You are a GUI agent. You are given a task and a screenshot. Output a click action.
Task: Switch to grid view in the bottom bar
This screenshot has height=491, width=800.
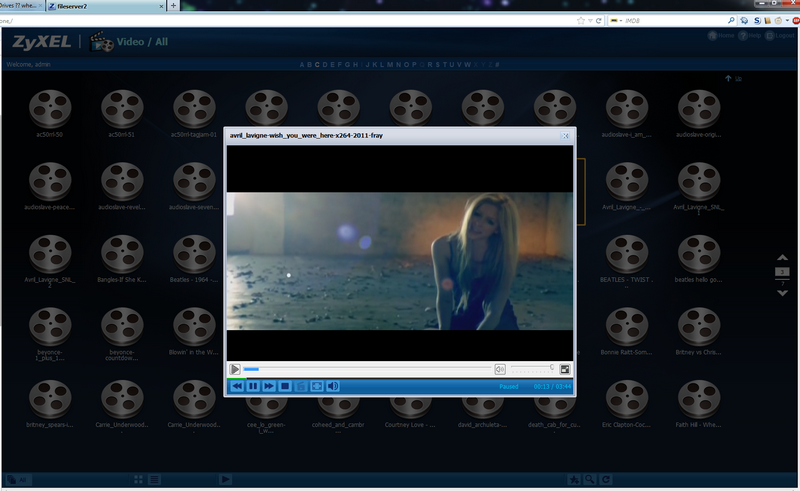[138, 479]
